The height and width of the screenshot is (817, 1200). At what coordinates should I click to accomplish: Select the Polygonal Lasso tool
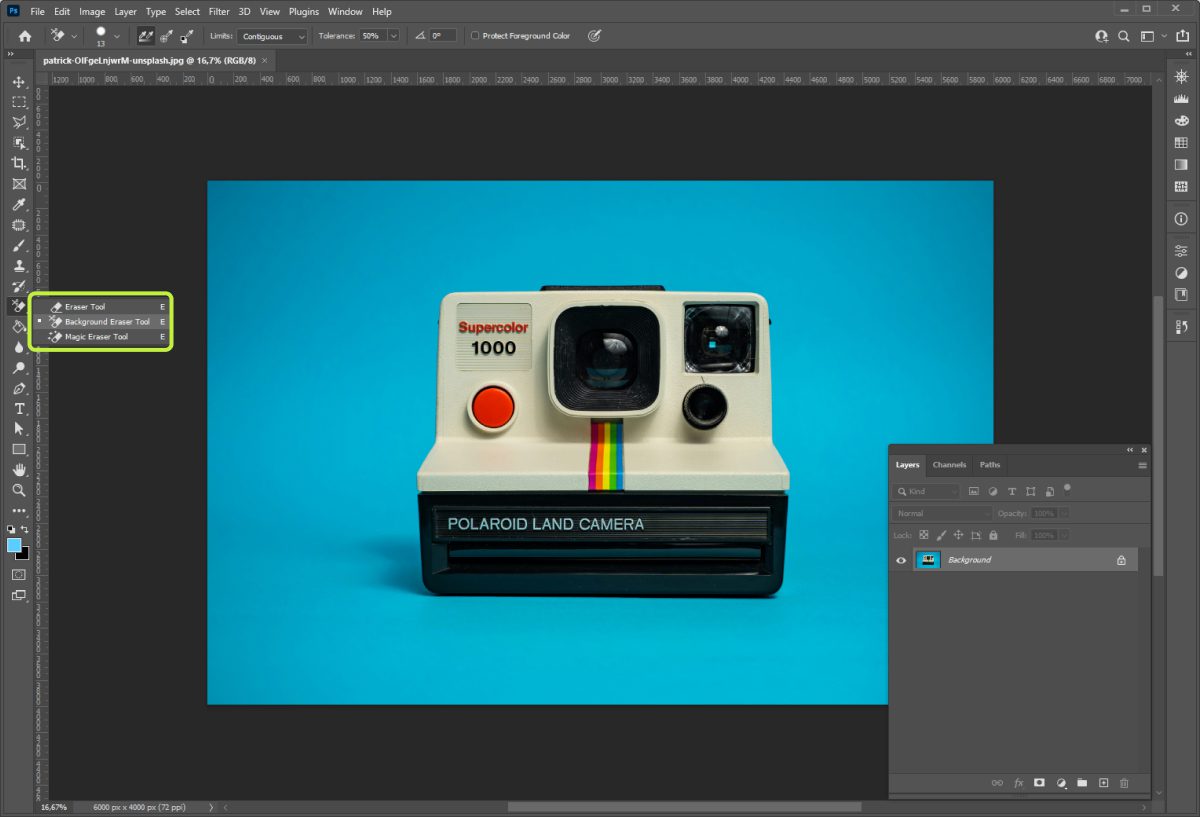click(x=19, y=122)
